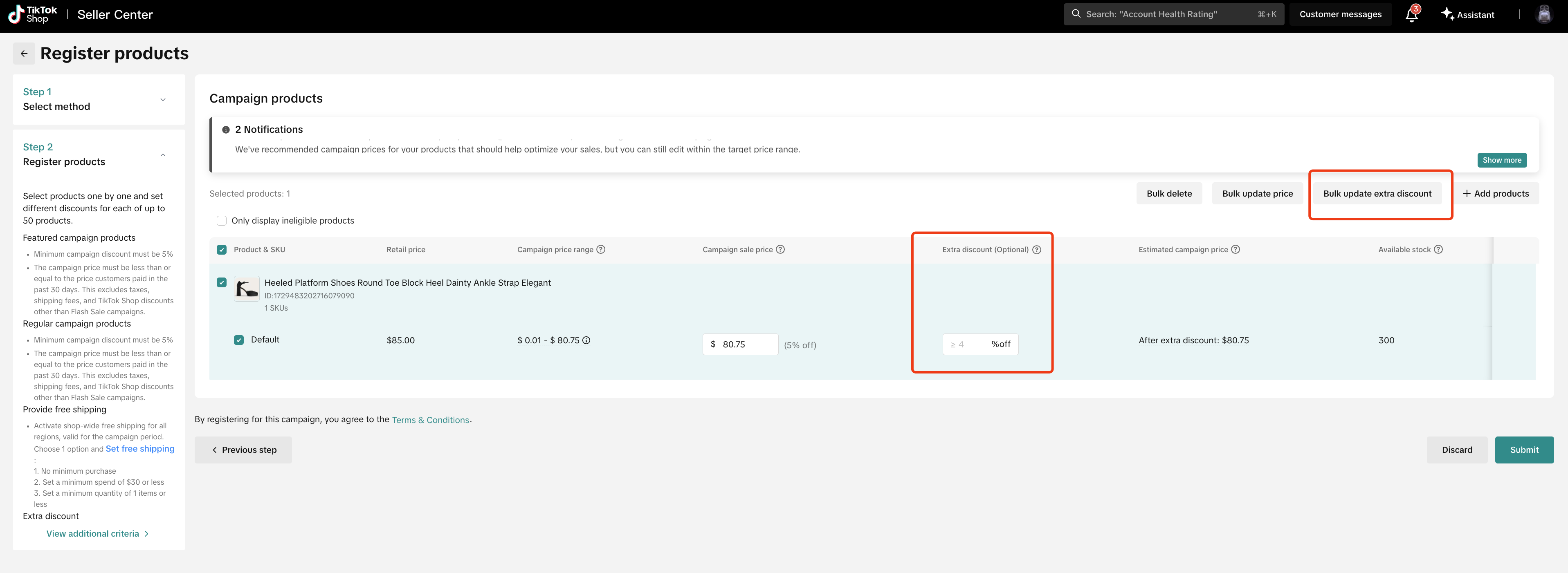Click the shoe product thumbnail
Viewport: 1568px width, 573px height.
[247, 289]
